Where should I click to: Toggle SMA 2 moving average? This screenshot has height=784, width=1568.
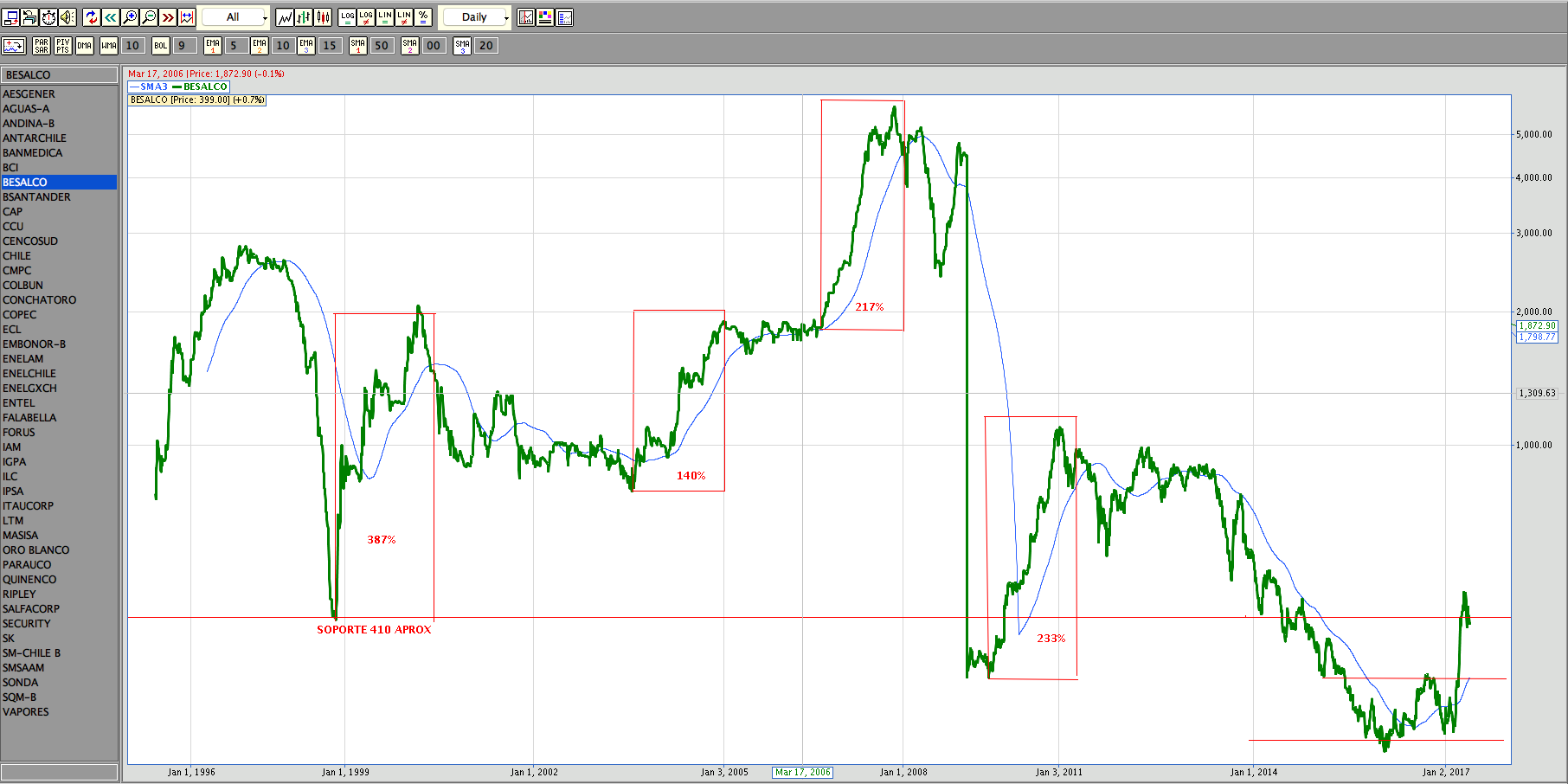pyautogui.click(x=410, y=46)
